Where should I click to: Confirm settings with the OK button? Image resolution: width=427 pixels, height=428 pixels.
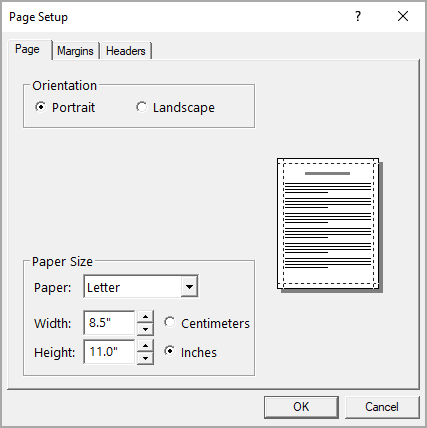[301, 407]
